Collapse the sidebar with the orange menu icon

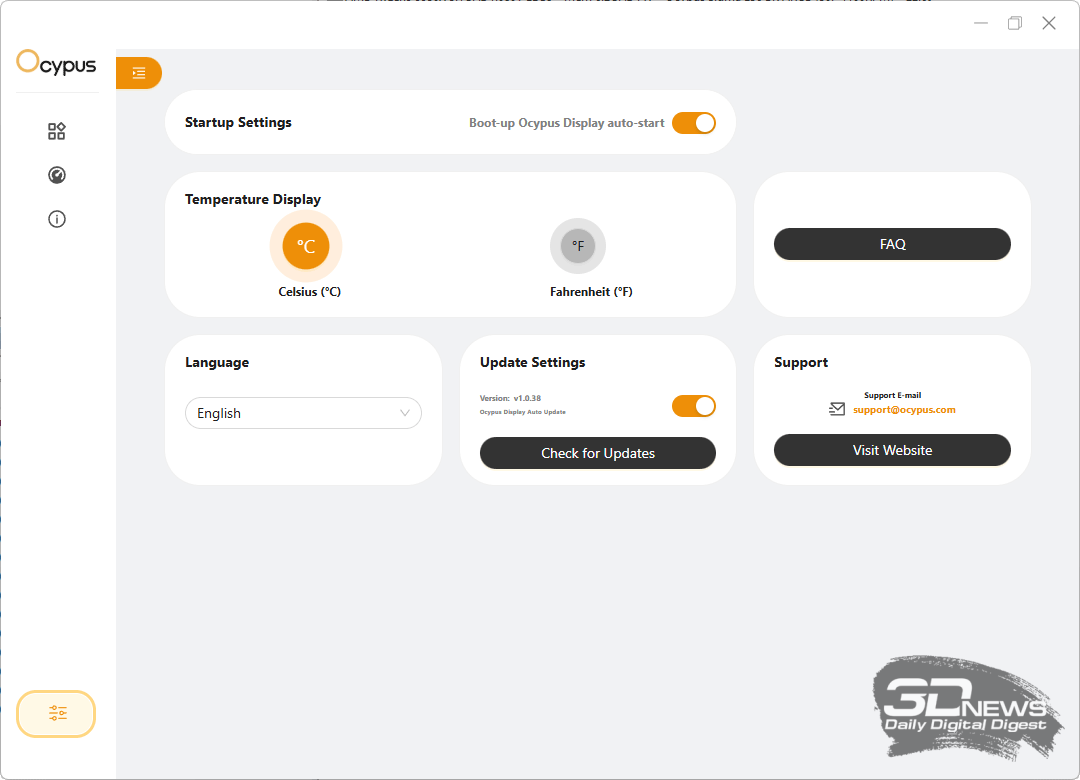(139, 73)
